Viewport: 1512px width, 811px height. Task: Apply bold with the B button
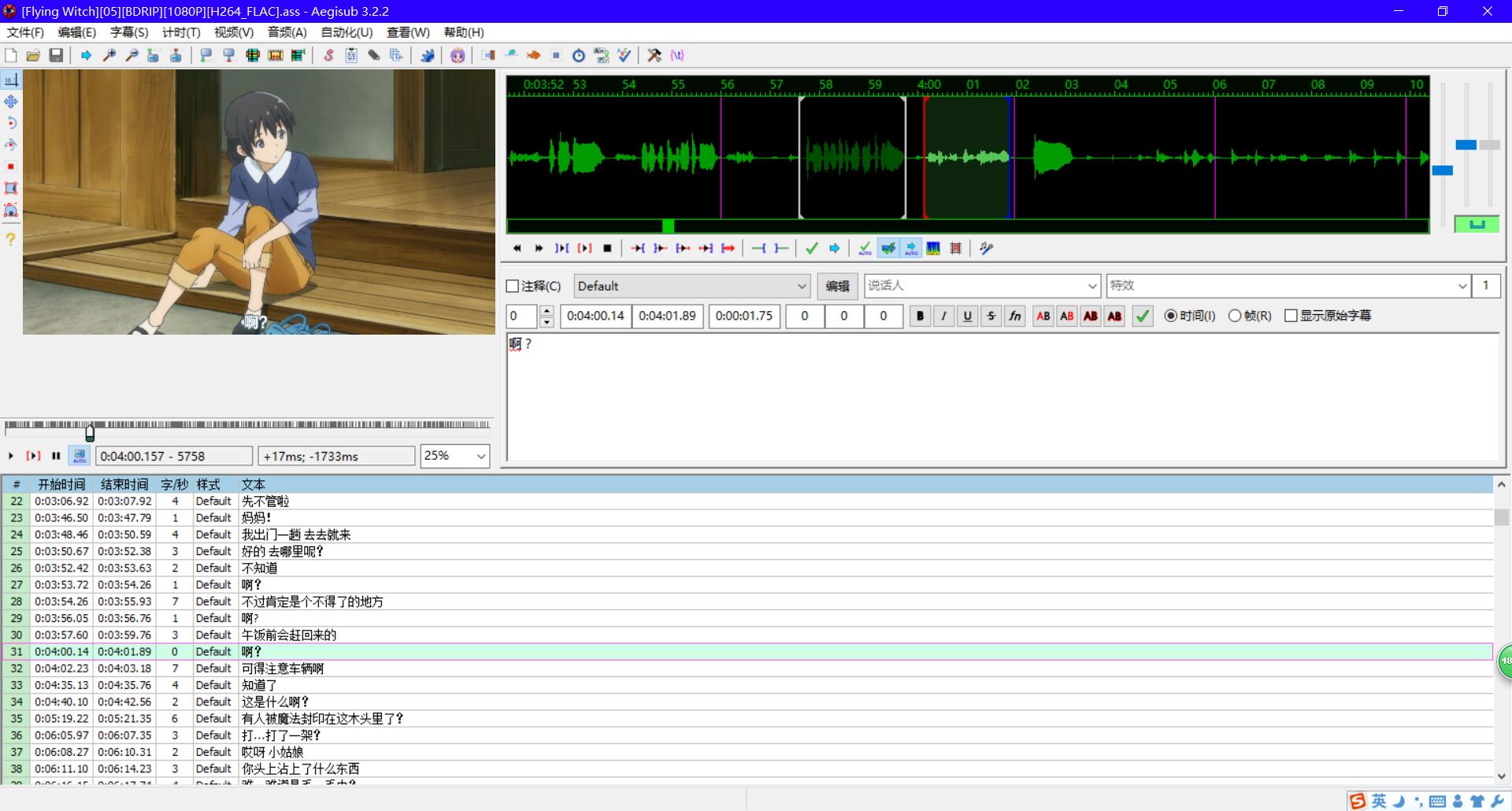pyautogui.click(x=920, y=316)
